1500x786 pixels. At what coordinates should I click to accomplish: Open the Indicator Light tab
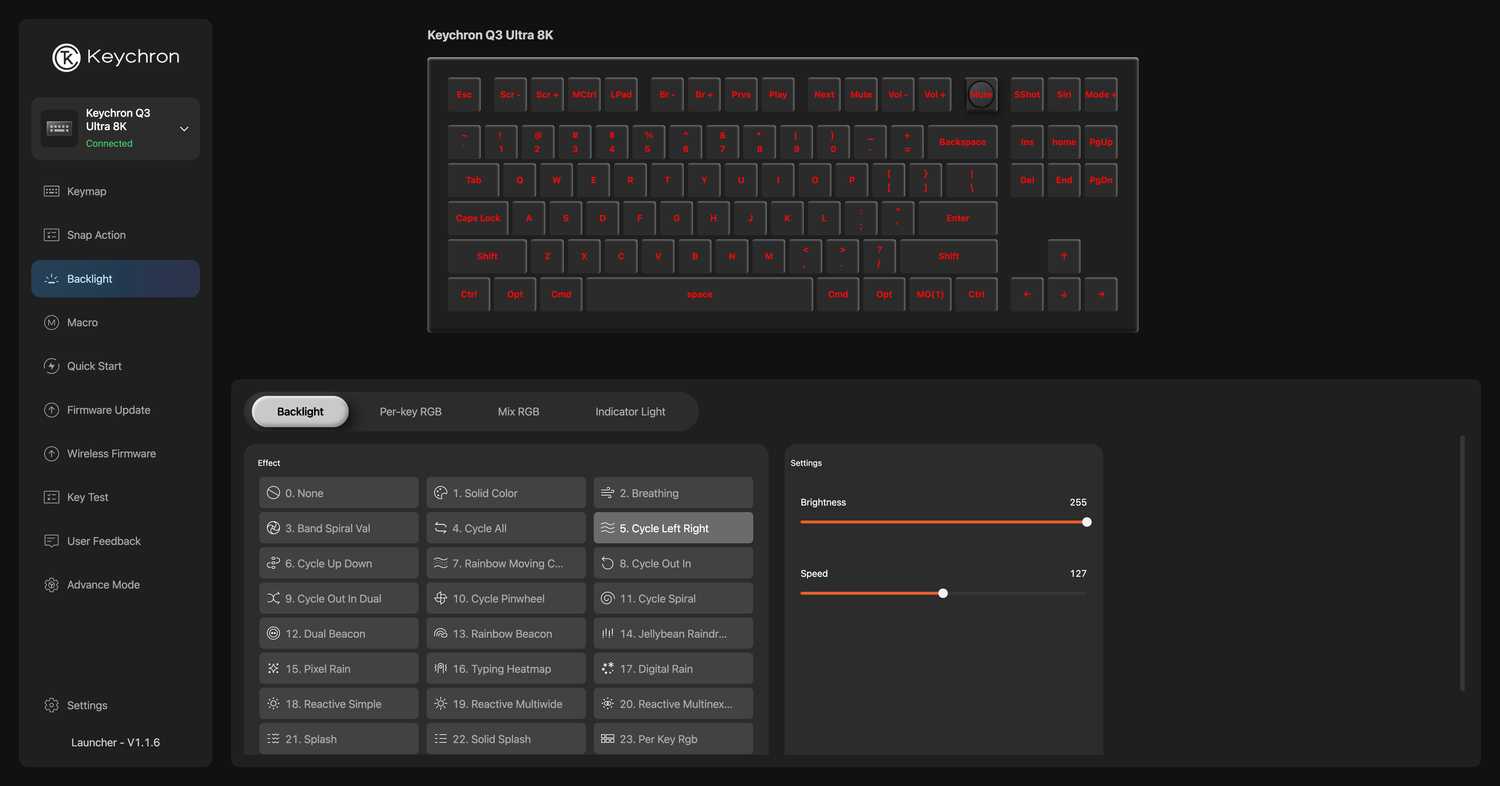630,412
